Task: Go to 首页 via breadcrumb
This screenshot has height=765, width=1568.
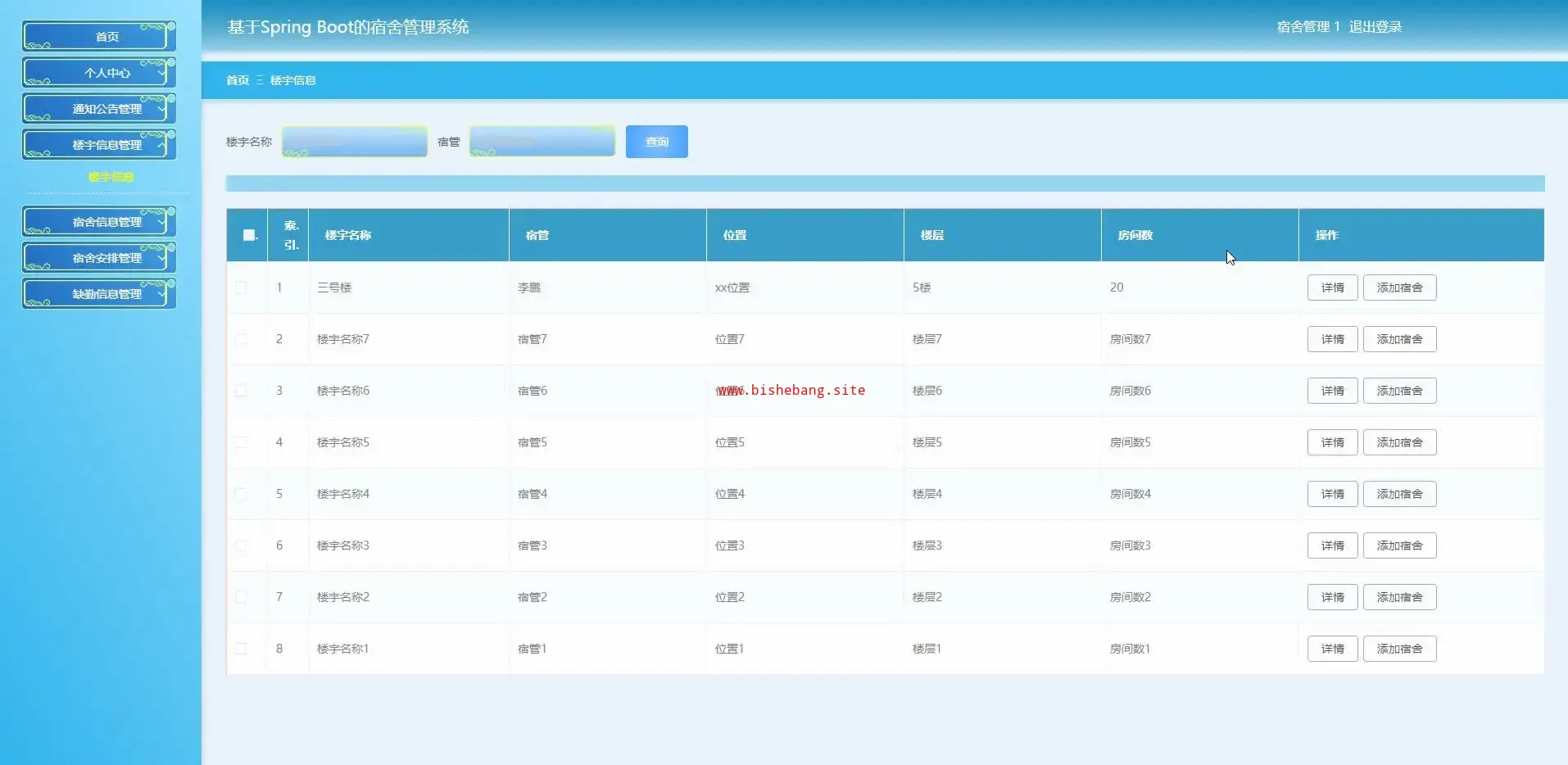Action: coord(238,80)
